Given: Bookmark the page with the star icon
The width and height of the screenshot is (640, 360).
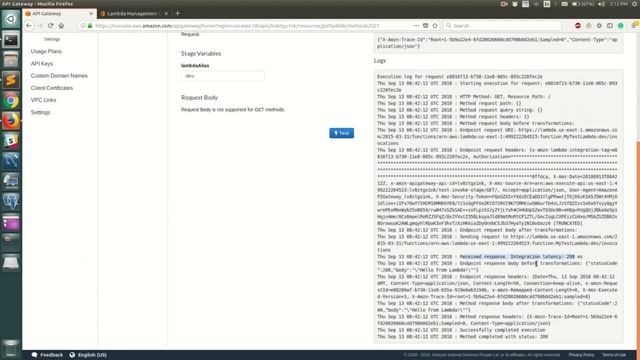Looking at the screenshot, I should pos(435,25).
